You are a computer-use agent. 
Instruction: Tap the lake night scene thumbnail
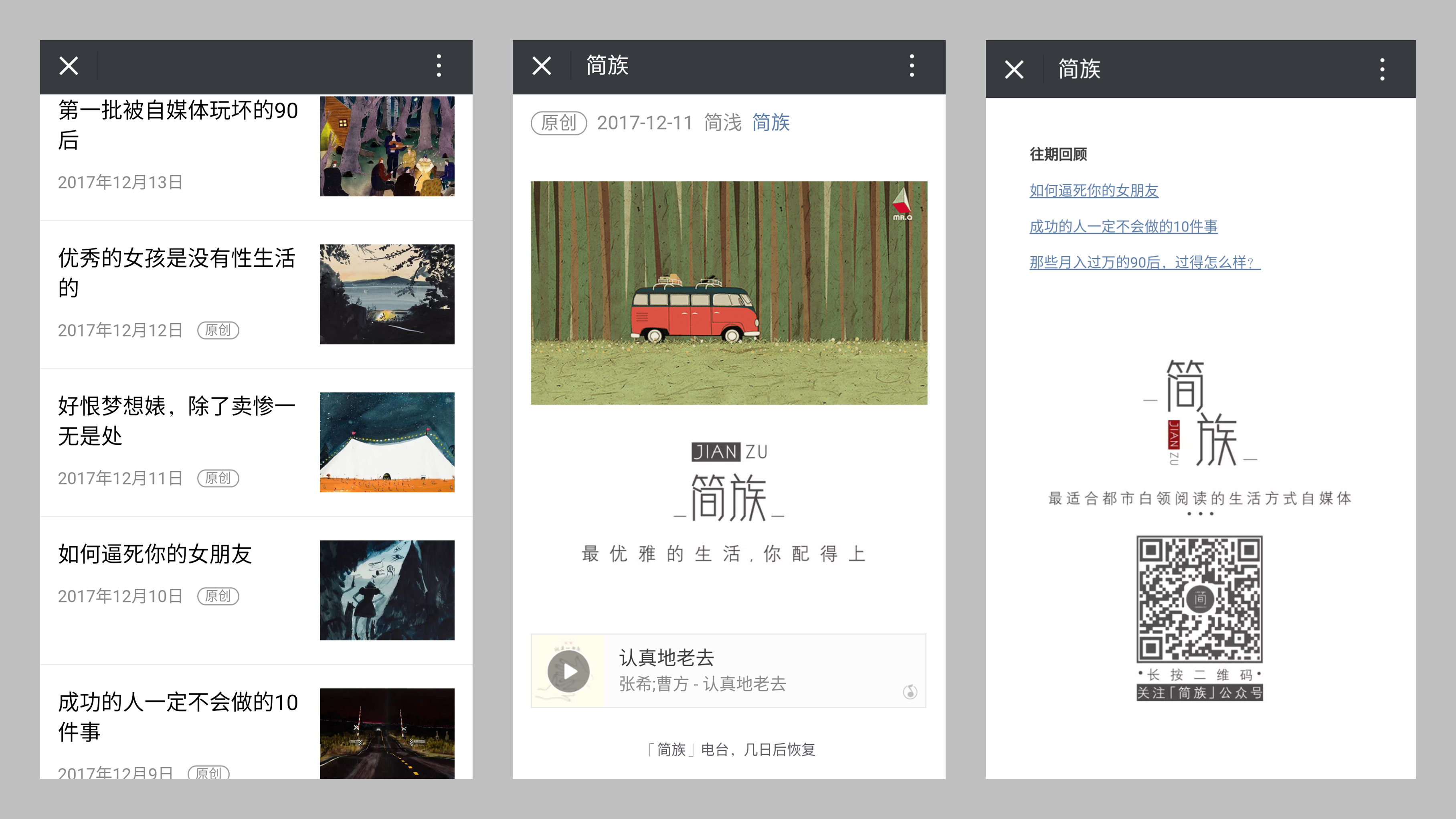pyautogui.click(x=387, y=294)
